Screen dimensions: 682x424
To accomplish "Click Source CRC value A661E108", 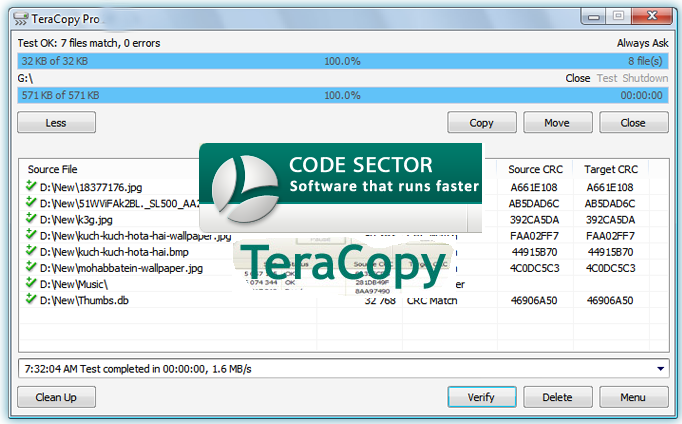I will (x=534, y=187).
